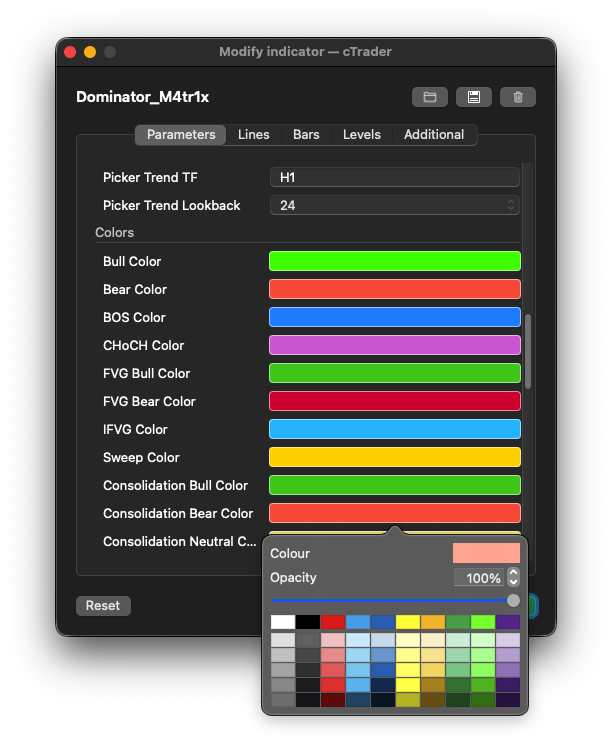The image size is (612, 755).
Task: Open the FVG Bull Color swatch
Action: [x=395, y=373]
